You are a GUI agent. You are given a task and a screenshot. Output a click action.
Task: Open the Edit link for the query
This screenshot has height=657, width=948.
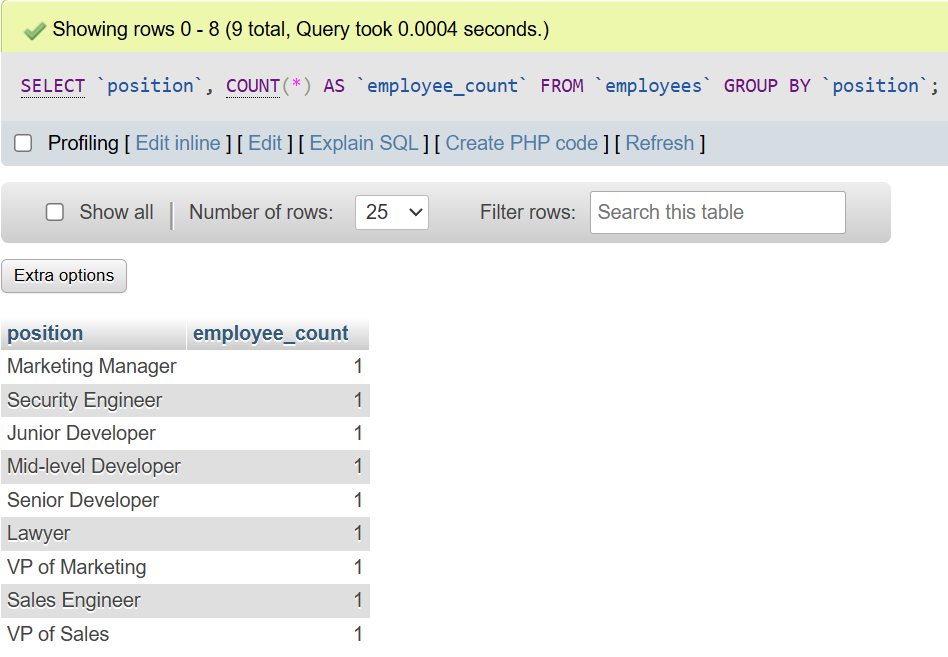[x=265, y=143]
